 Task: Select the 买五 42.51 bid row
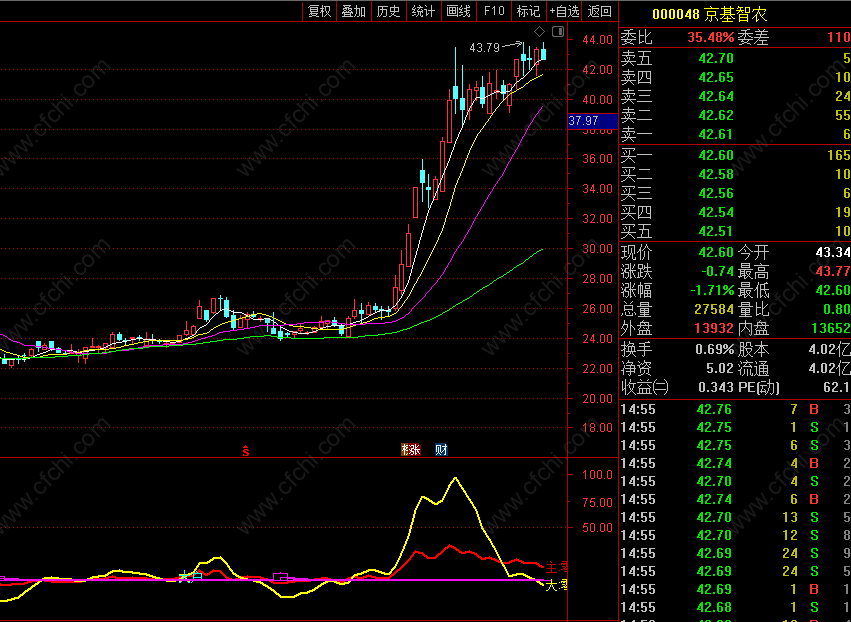(735, 231)
